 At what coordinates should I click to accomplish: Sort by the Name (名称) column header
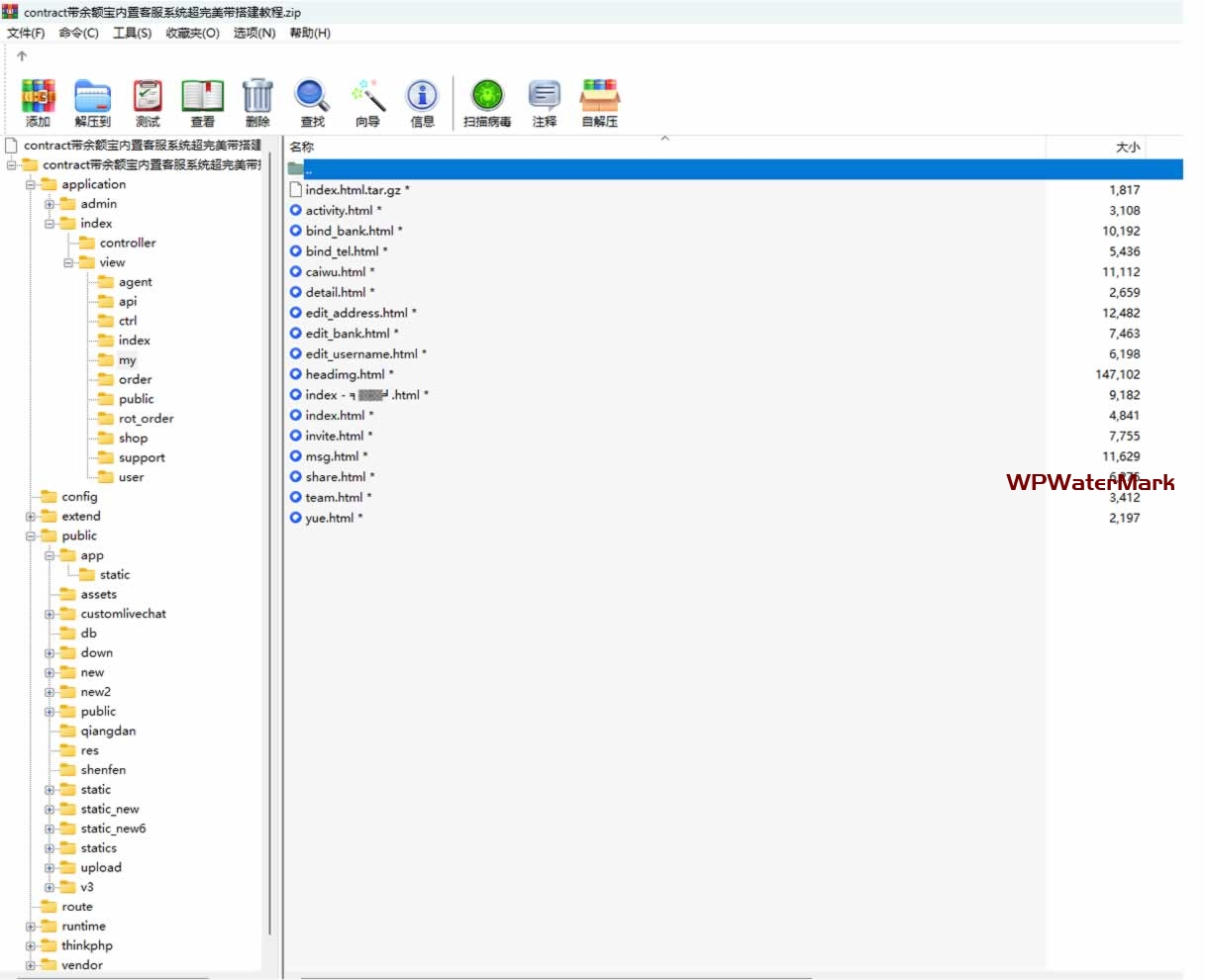(302, 147)
